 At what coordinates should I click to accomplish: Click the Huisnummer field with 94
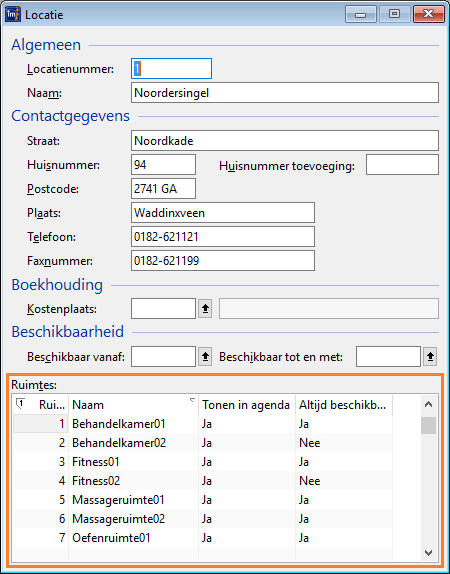(163, 165)
